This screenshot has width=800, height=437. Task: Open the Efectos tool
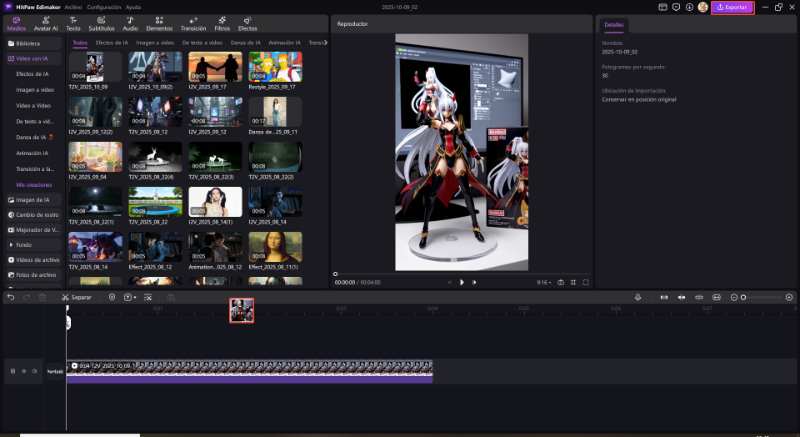click(247, 24)
